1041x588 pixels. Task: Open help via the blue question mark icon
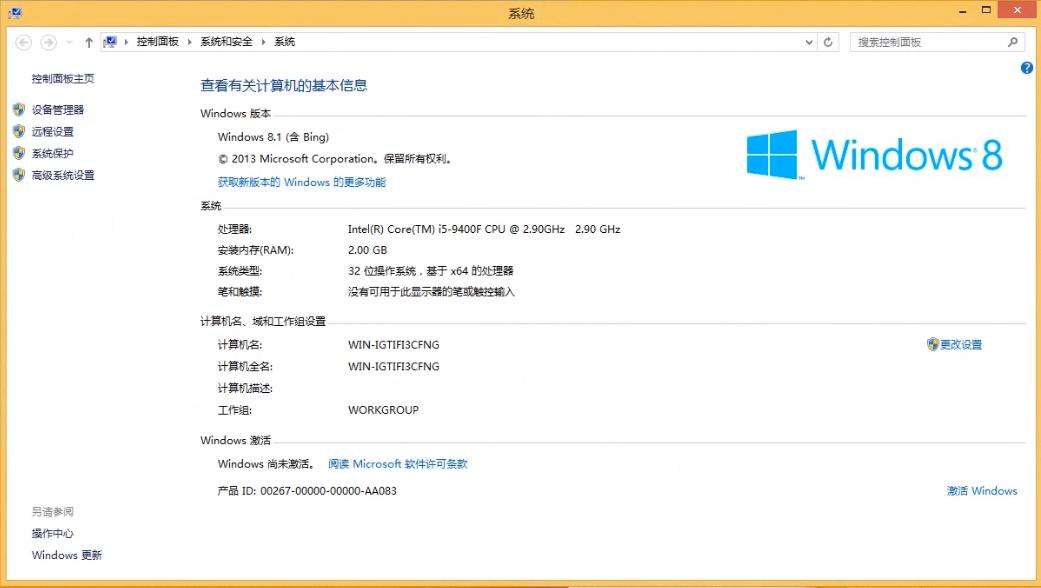click(x=1026, y=67)
